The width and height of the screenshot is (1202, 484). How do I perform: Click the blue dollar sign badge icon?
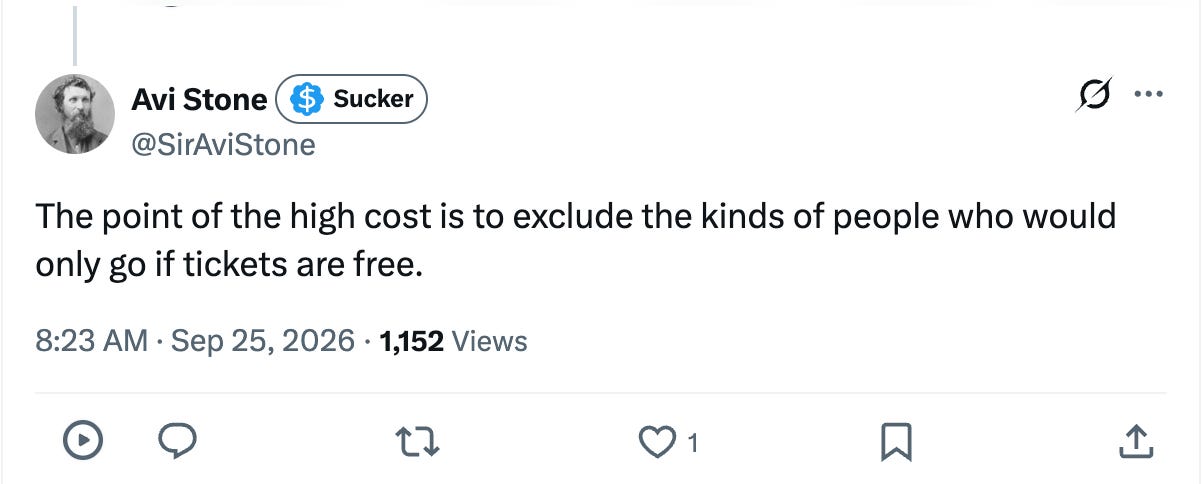click(x=308, y=98)
